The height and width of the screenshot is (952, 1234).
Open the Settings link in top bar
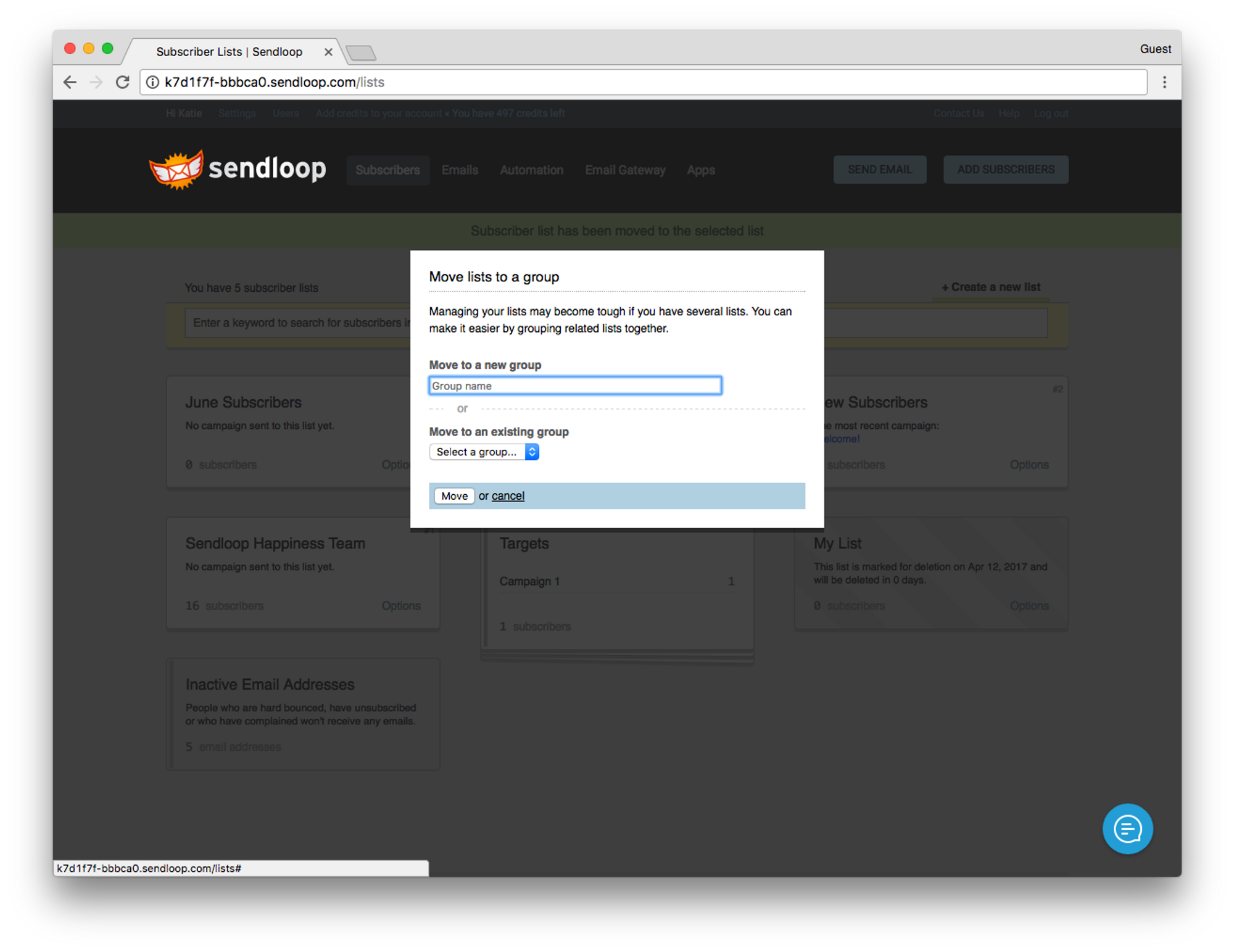237,114
